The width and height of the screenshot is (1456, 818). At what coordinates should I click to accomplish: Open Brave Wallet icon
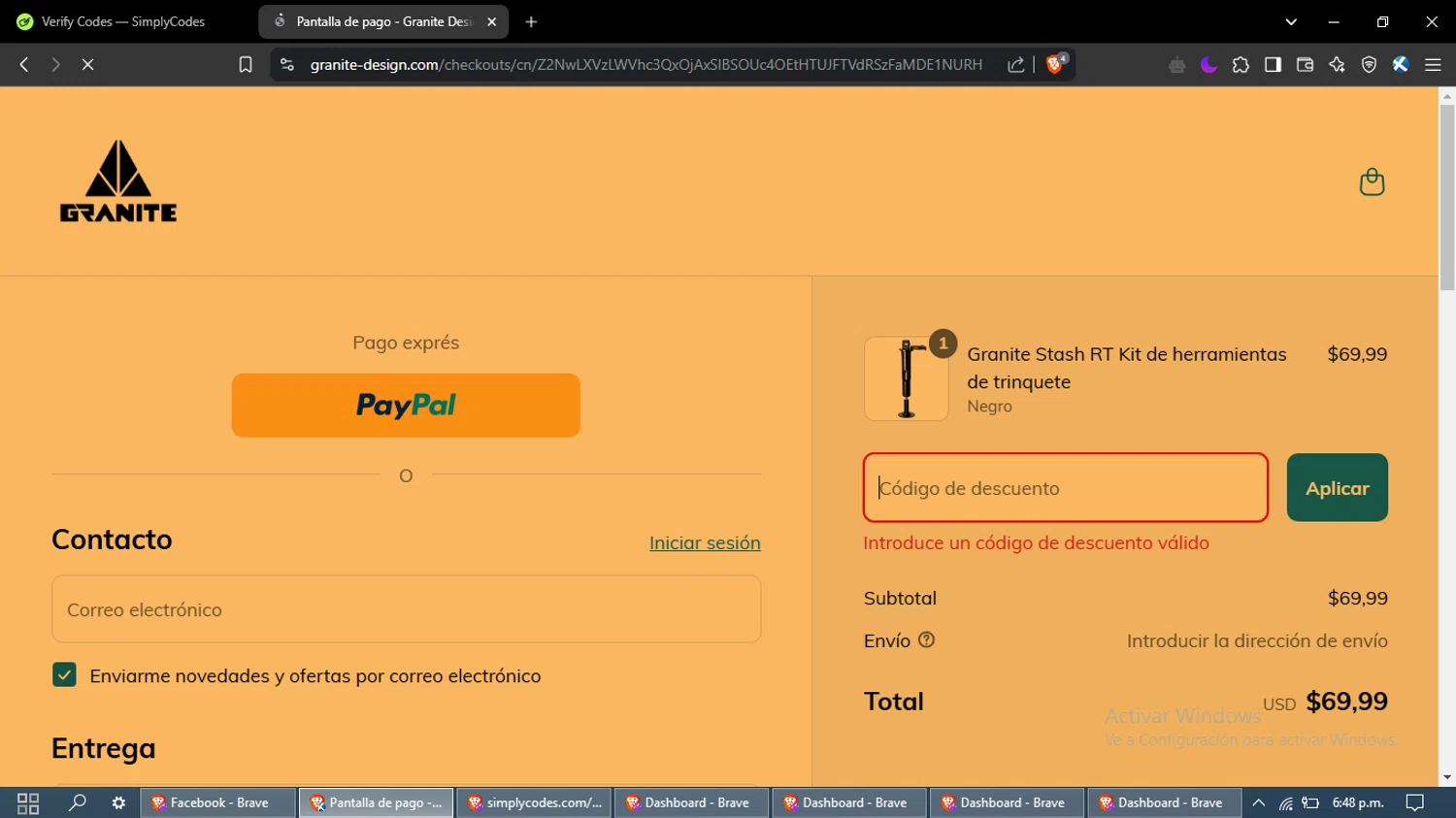[1305, 64]
